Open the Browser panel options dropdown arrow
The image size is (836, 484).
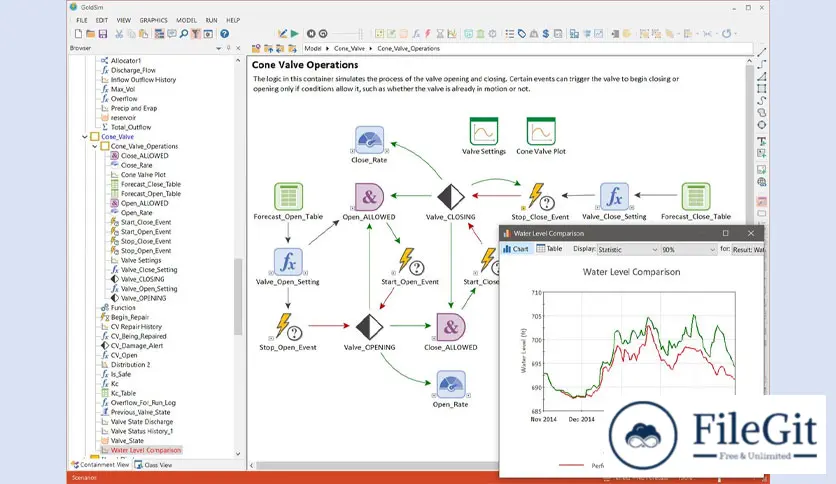218,48
